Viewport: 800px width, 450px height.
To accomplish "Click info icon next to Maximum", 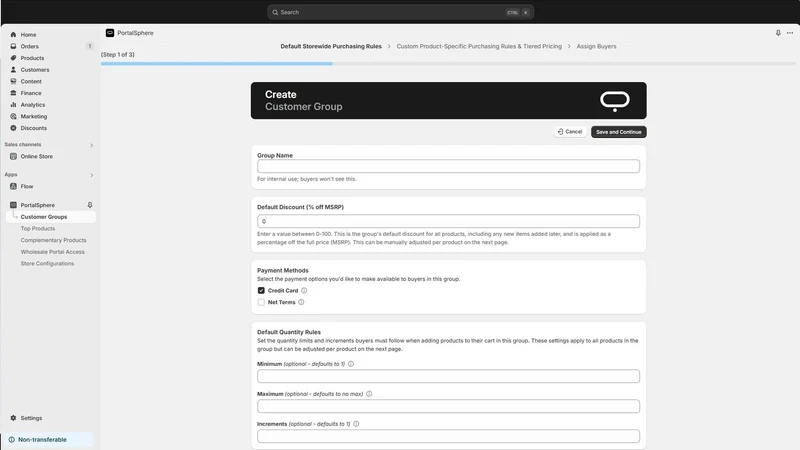I will (x=369, y=394).
